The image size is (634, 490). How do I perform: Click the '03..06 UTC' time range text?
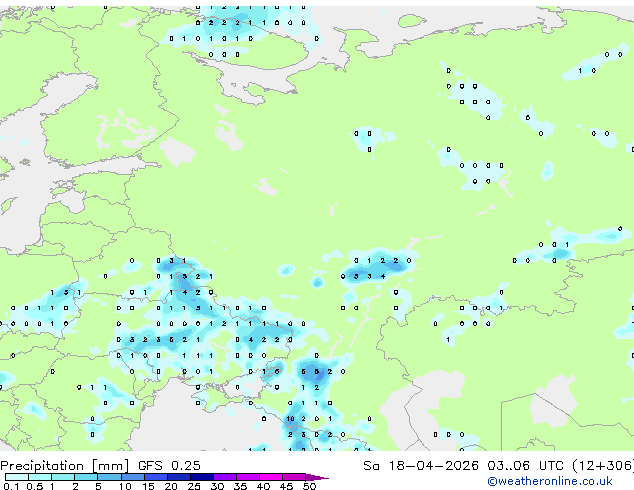click(x=525, y=466)
